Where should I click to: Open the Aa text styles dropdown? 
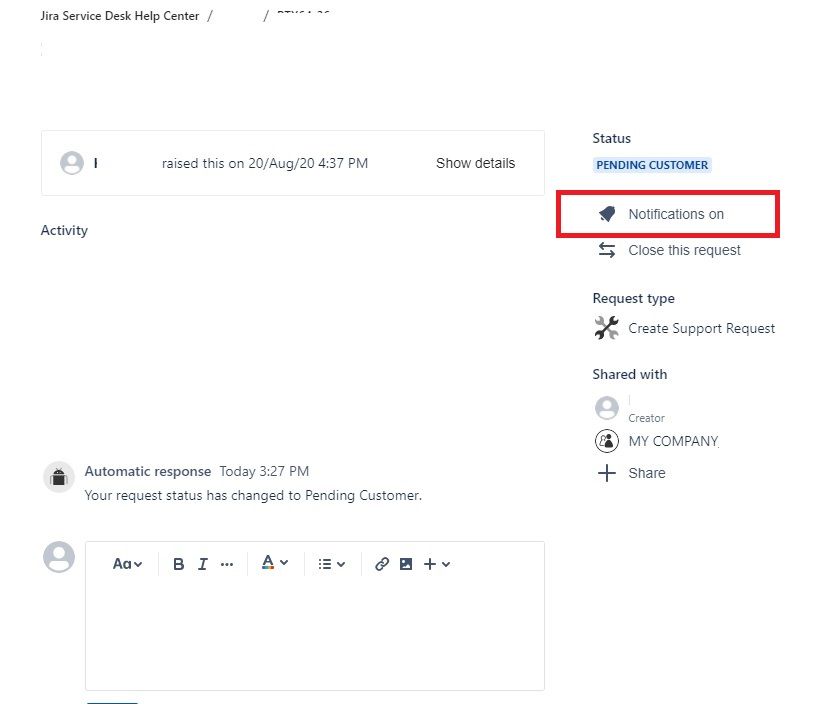(x=127, y=564)
